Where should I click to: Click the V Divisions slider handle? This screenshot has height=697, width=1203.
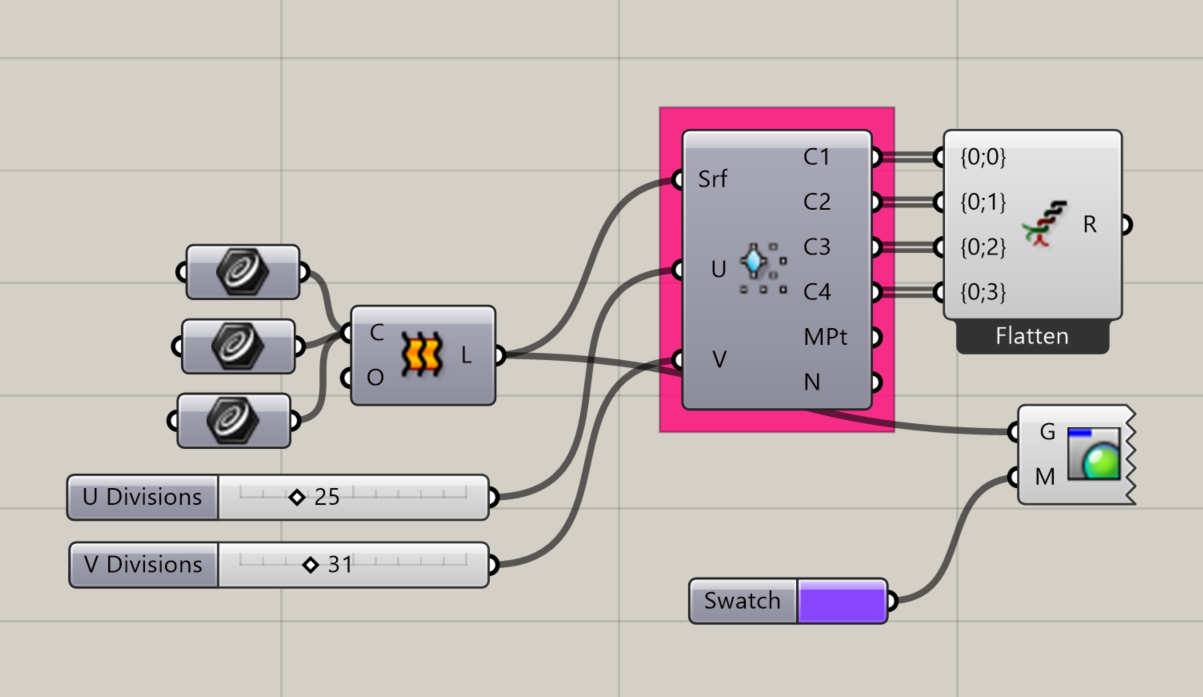point(310,565)
